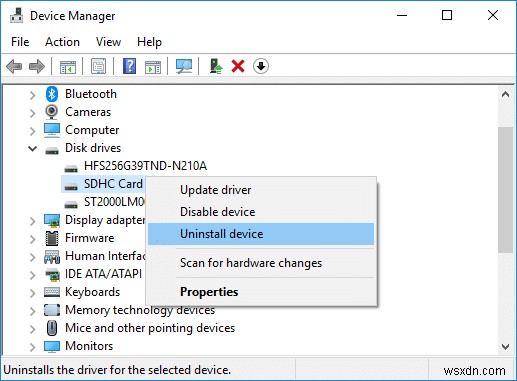Screen dimensions: 517x381
Task: Select the Firmware label
Action: pyautogui.click(x=89, y=238)
